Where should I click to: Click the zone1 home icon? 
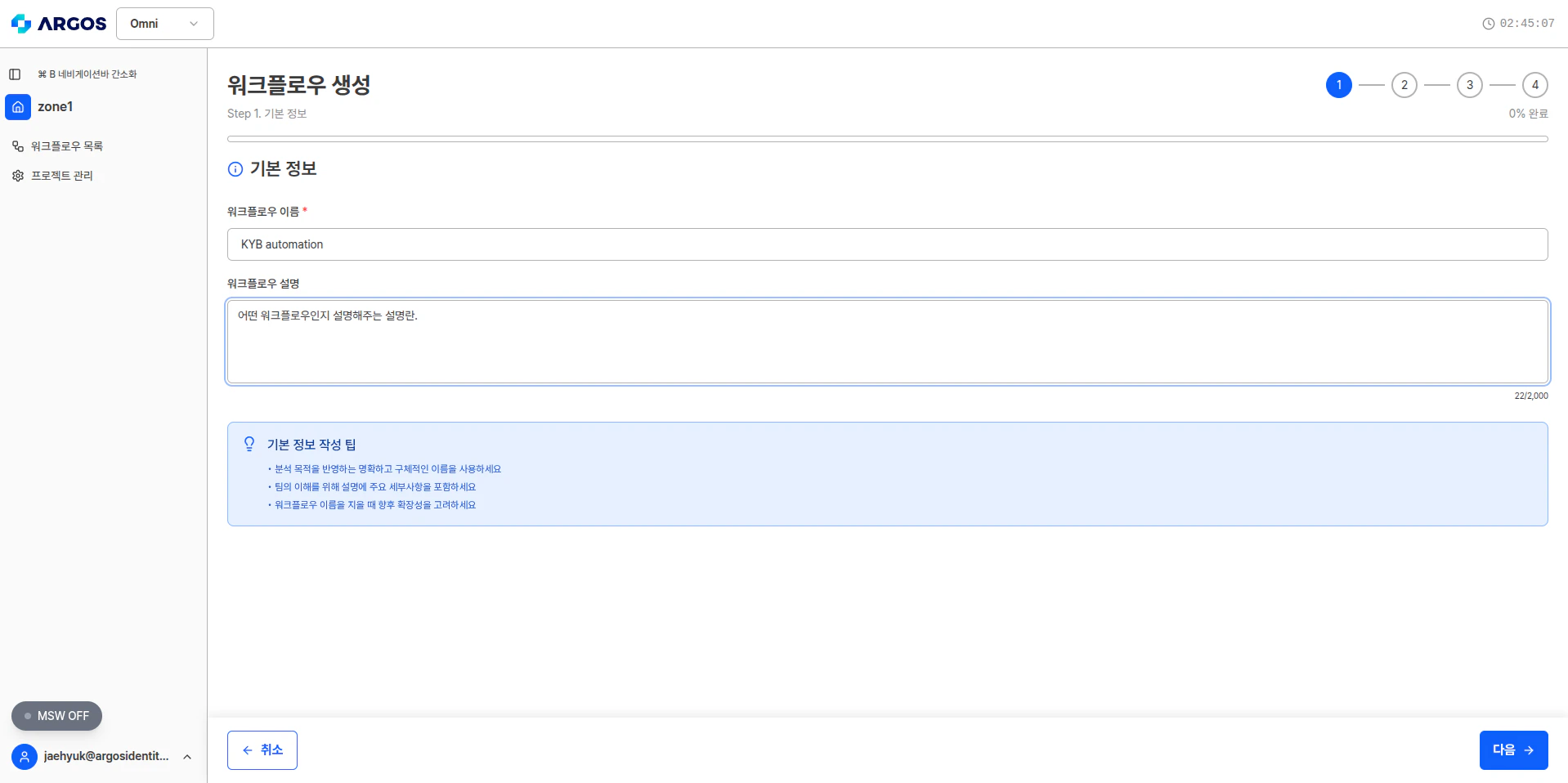pos(18,107)
